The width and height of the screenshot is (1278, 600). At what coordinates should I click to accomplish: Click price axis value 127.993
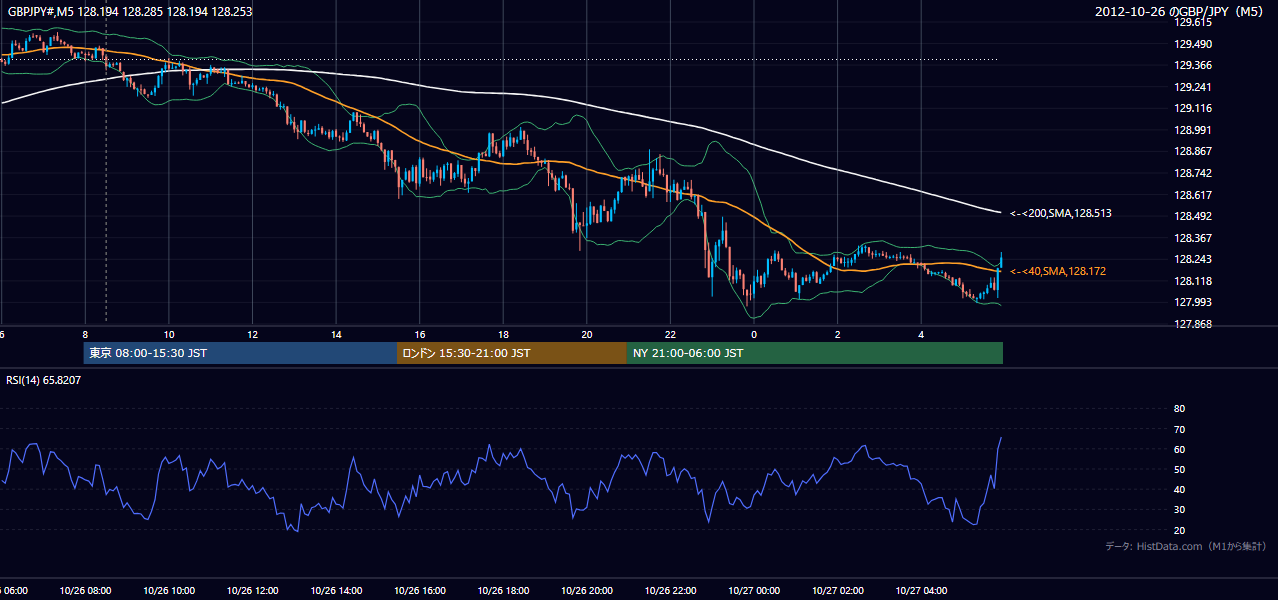tap(1193, 303)
